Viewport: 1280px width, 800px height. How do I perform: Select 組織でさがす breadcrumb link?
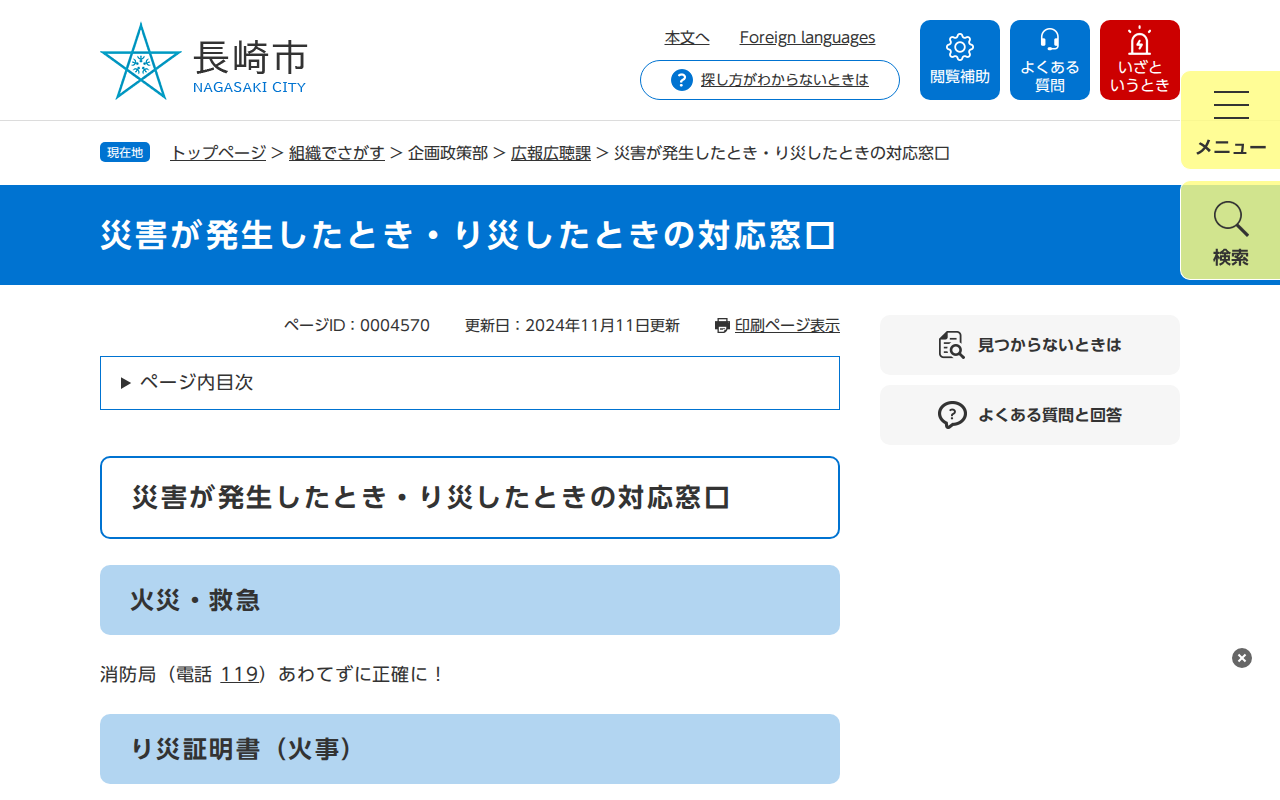337,153
